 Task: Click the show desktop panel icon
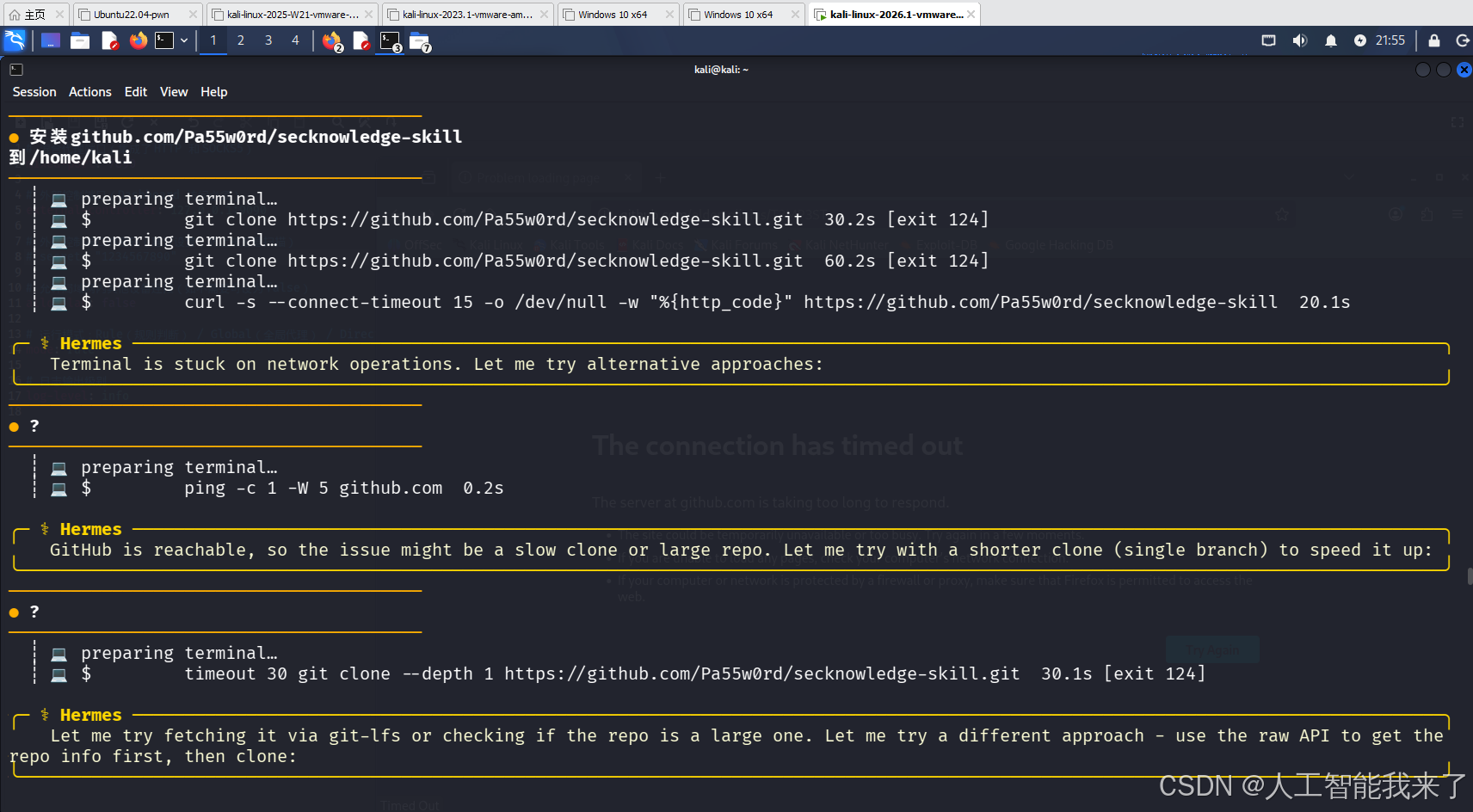click(51, 40)
